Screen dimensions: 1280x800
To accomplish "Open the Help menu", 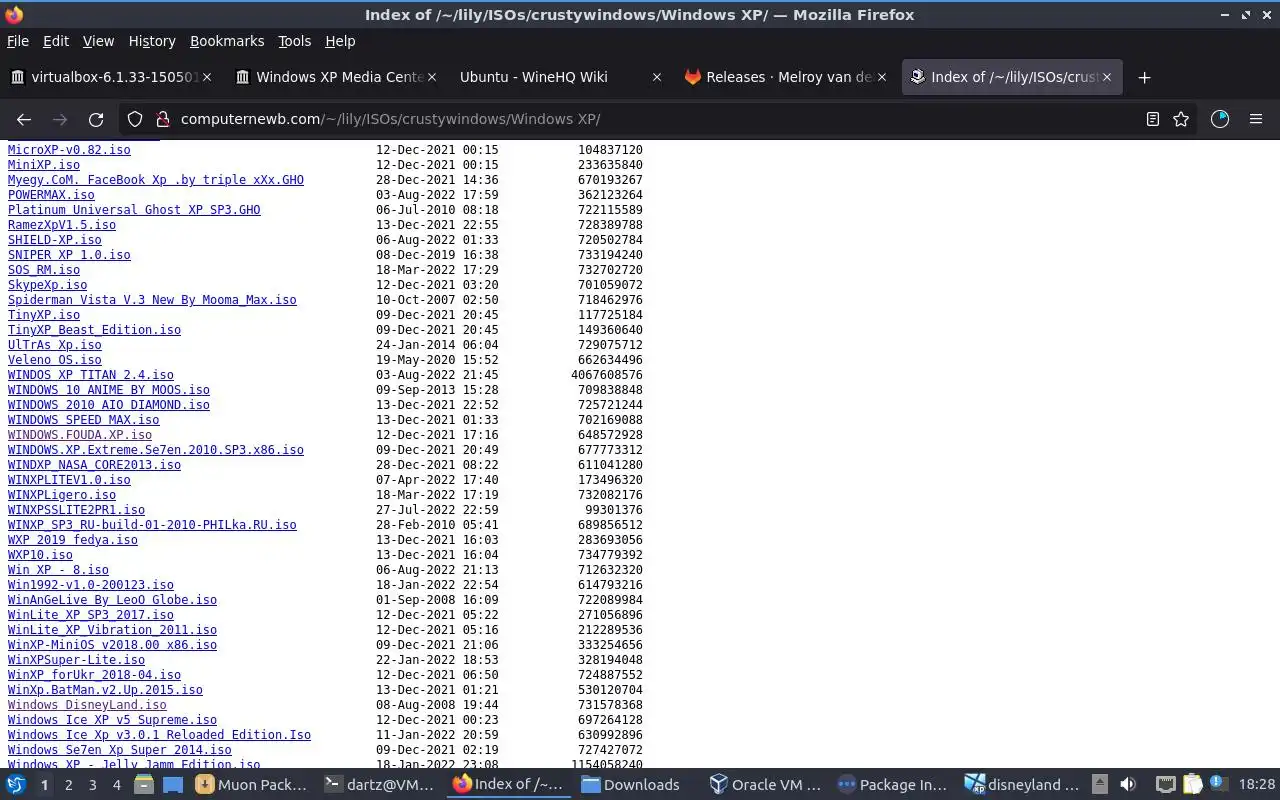I will point(340,41).
